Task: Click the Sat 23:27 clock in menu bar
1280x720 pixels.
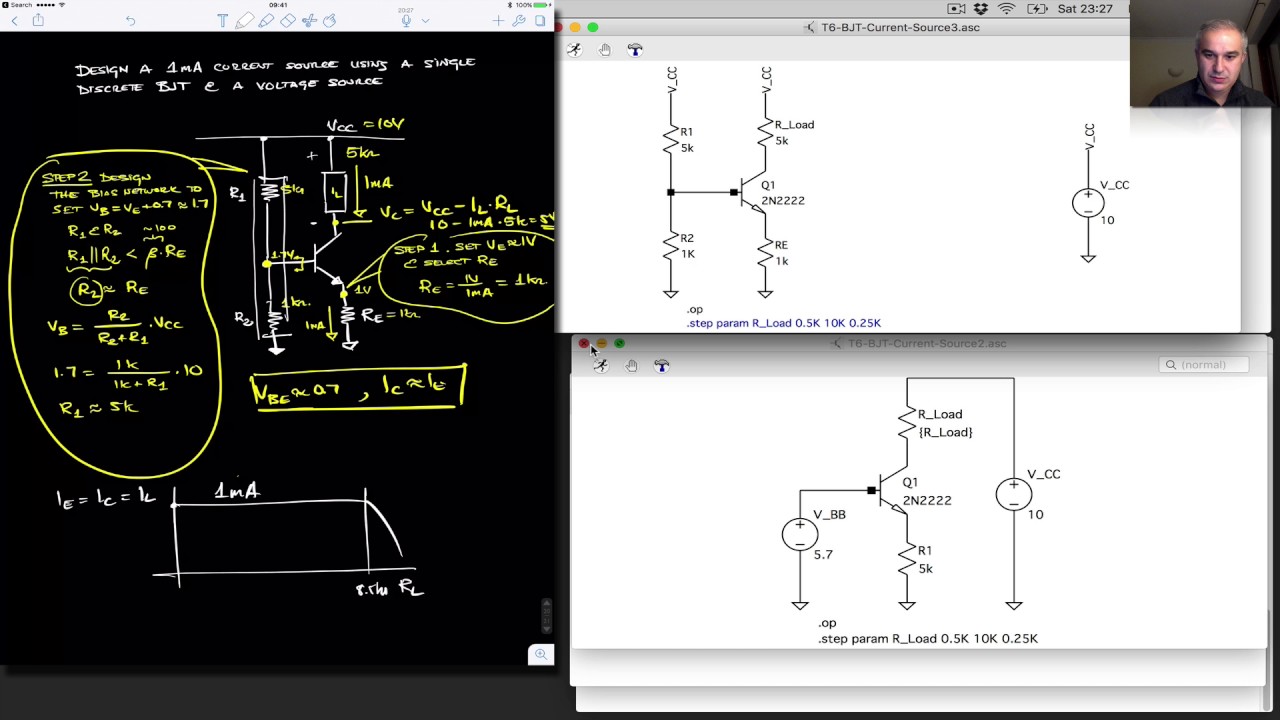Action: (x=1084, y=9)
